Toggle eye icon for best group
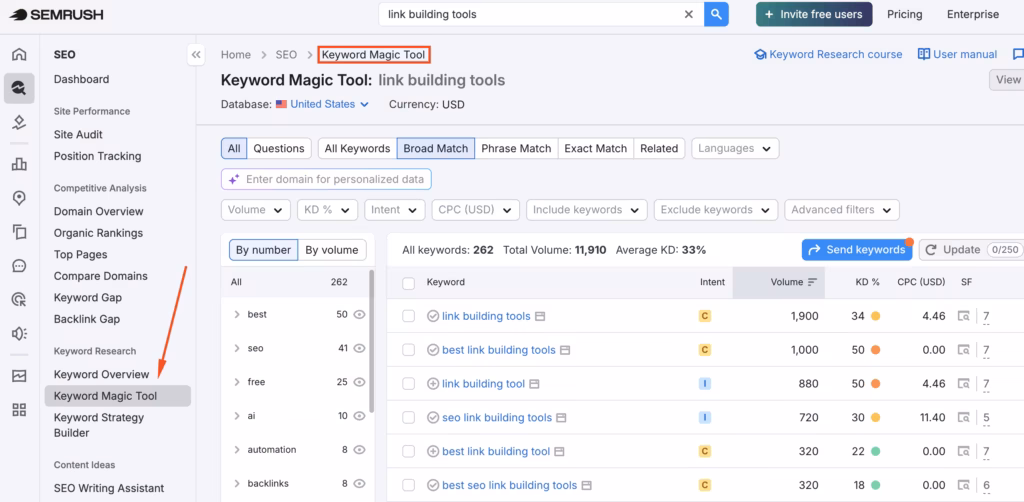 pos(359,314)
